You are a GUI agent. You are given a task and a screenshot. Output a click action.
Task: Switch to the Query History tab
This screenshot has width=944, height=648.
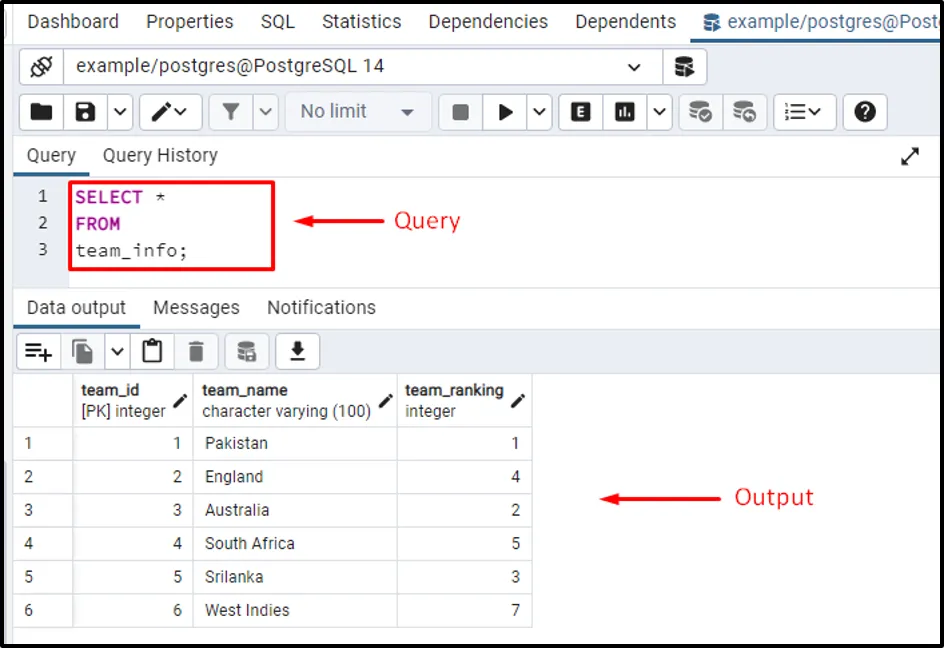click(160, 155)
